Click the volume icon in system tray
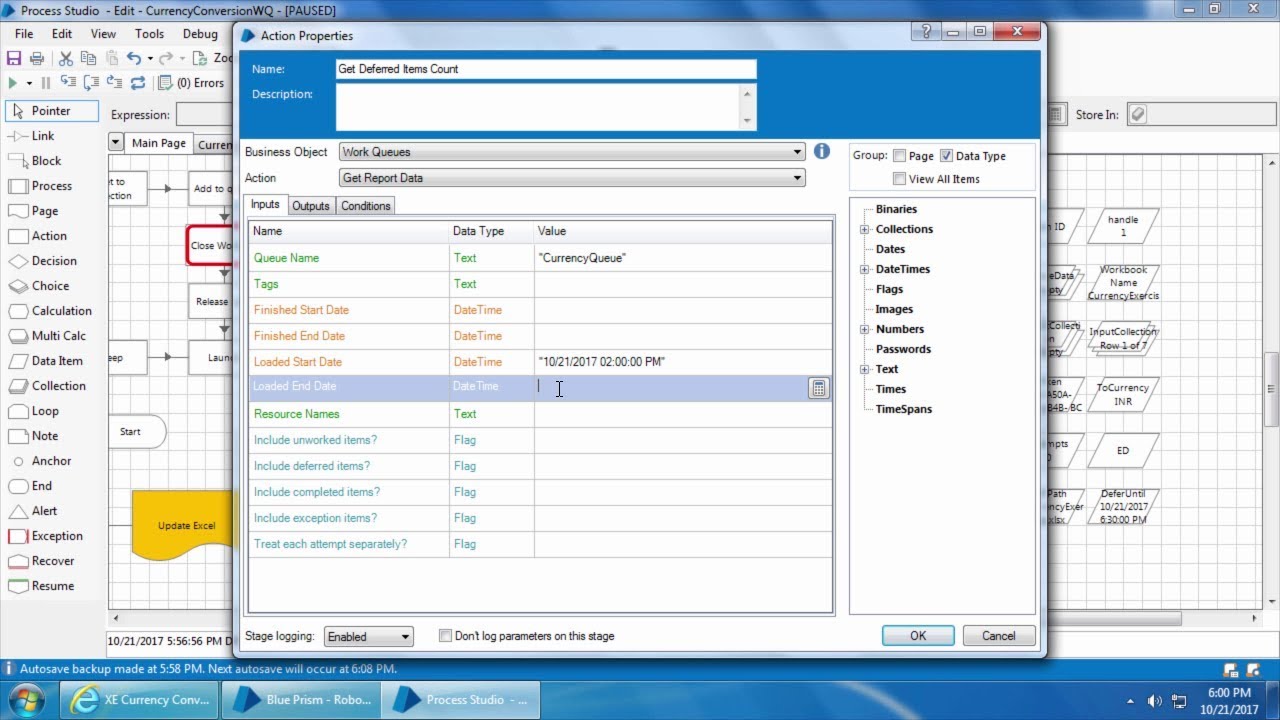1280x720 pixels. pyautogui.click(x=1155, y=701)
